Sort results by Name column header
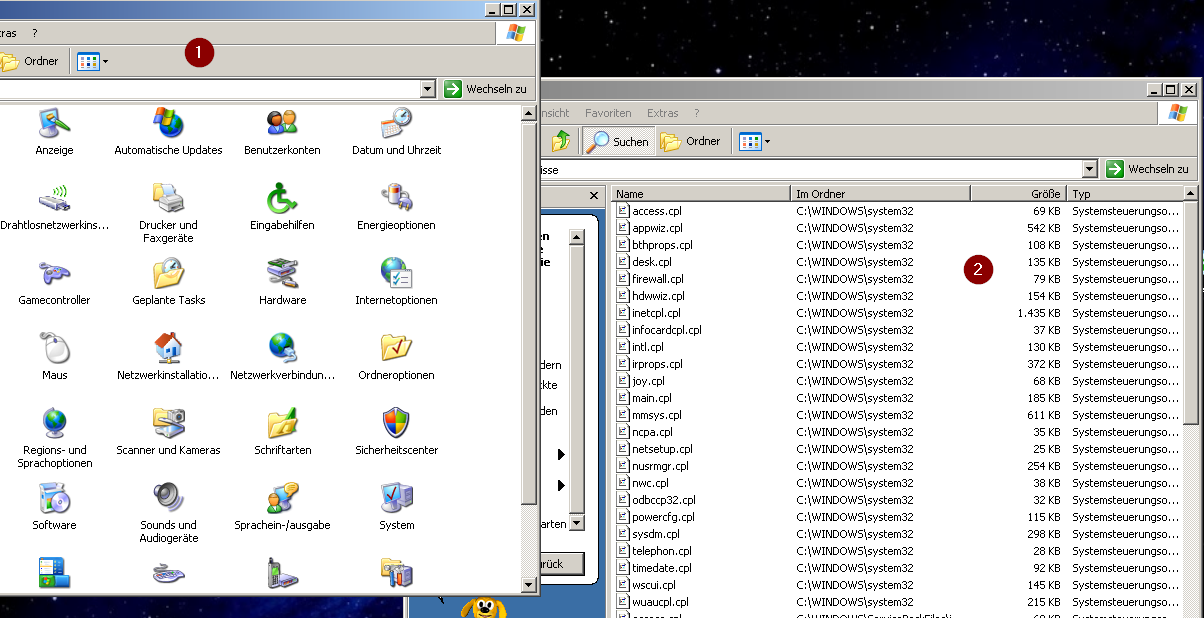This screenshot has height=618, width=1204. click(701, 194)
